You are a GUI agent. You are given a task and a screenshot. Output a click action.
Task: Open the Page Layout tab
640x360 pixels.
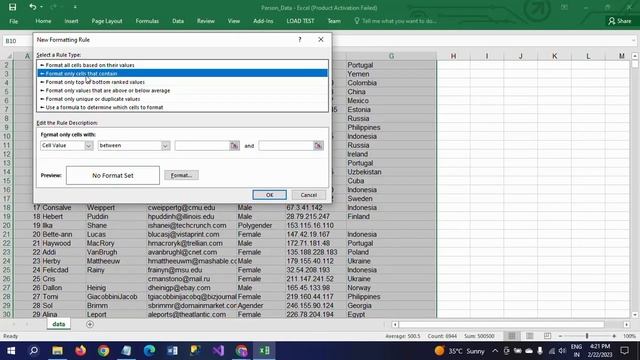pos(107,21)
